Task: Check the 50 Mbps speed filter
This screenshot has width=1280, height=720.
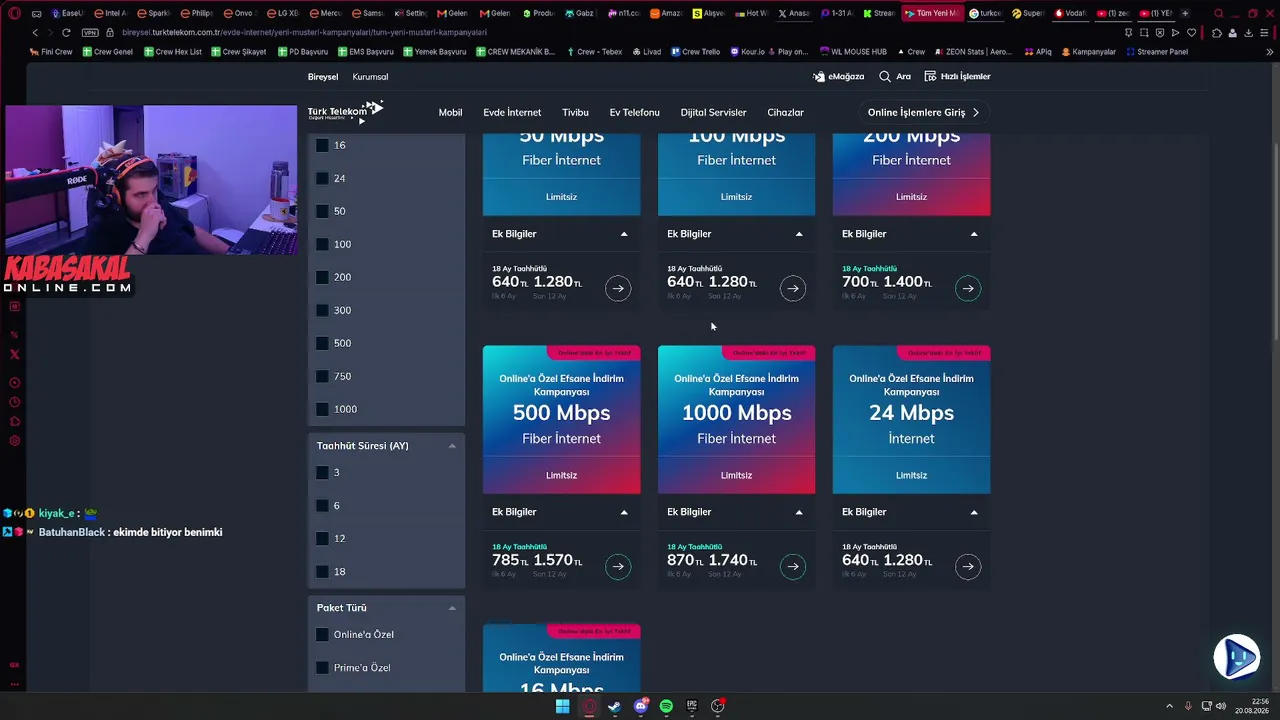Action: [322, 211]
